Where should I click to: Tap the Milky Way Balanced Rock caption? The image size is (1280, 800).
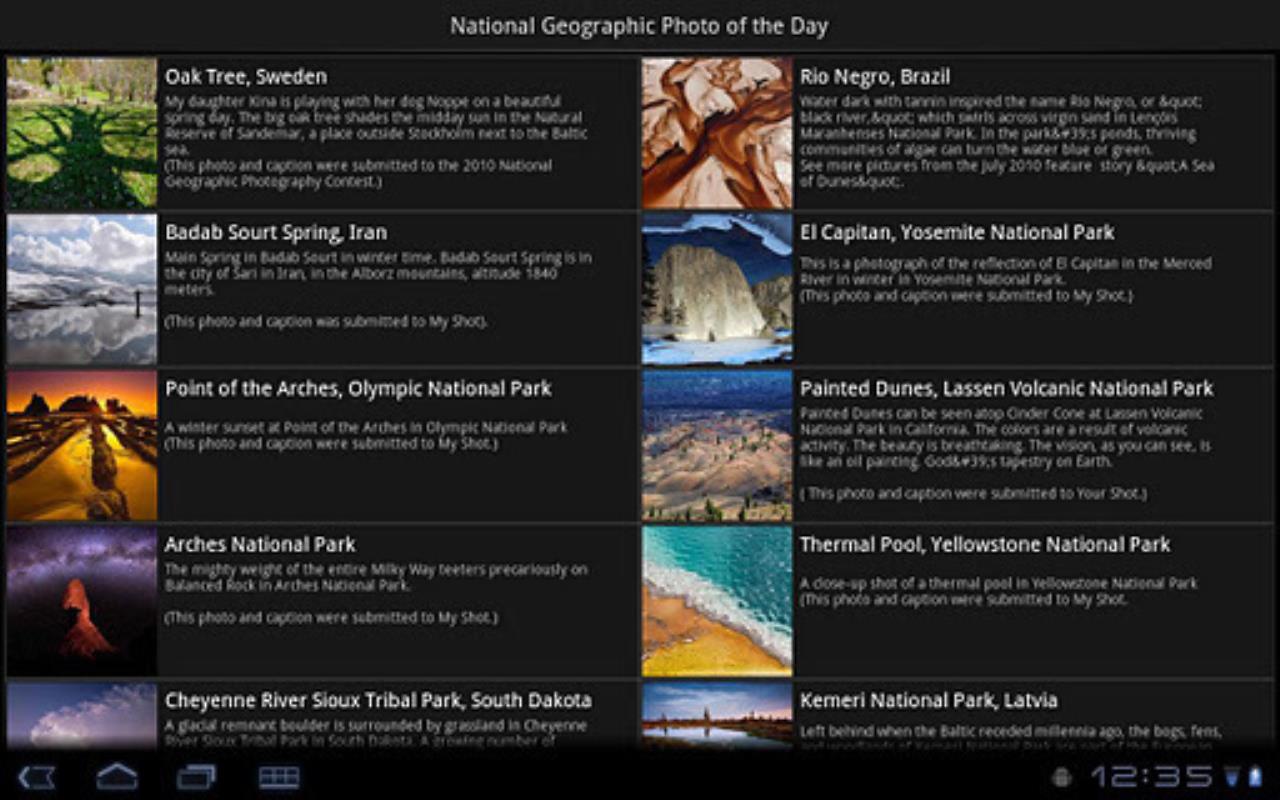[376, 593]
